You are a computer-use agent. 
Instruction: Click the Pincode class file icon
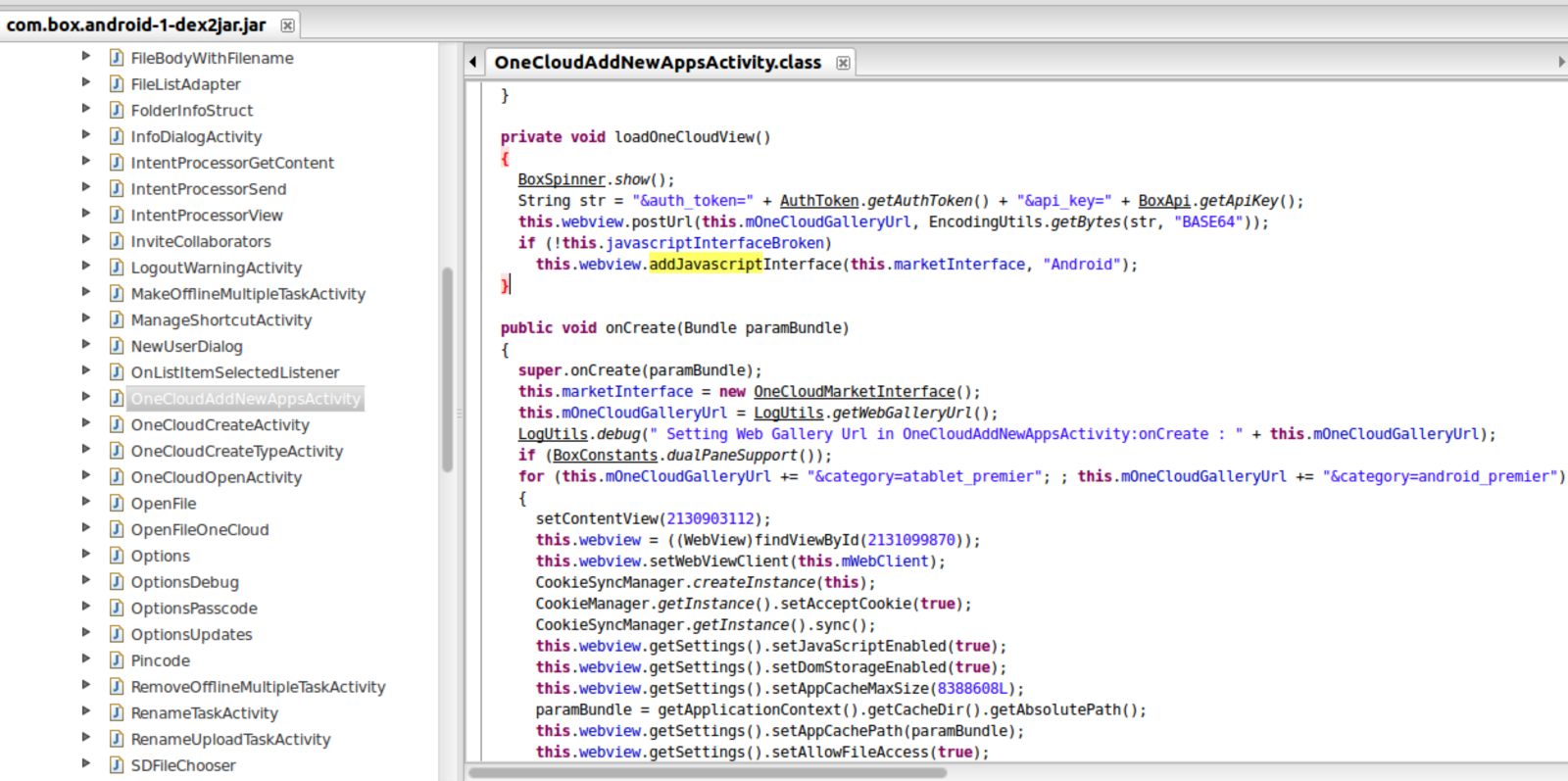[x=117, y=660]
